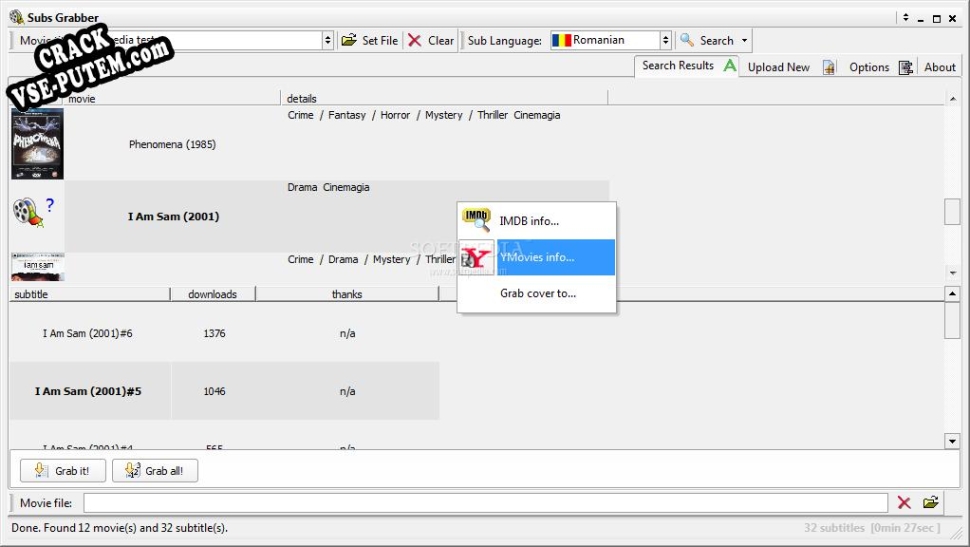
Task: Choose IMDB info... from context menu
Action: tap(536, 220)
